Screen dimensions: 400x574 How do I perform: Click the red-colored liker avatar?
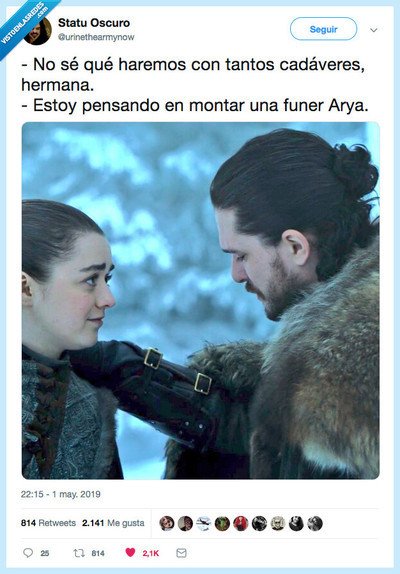pyautogui.click(x=241, y=523)
